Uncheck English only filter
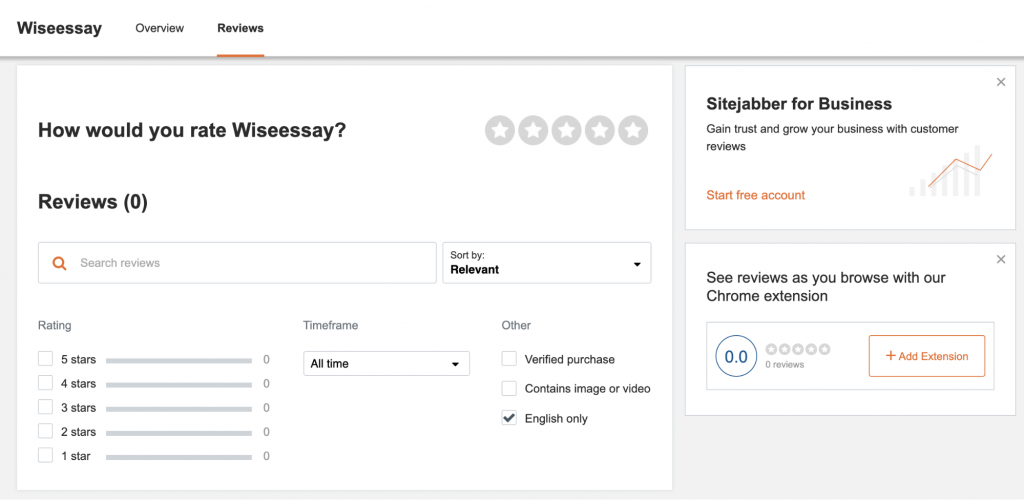This screenshot has width=1024, height=500. 509,418
